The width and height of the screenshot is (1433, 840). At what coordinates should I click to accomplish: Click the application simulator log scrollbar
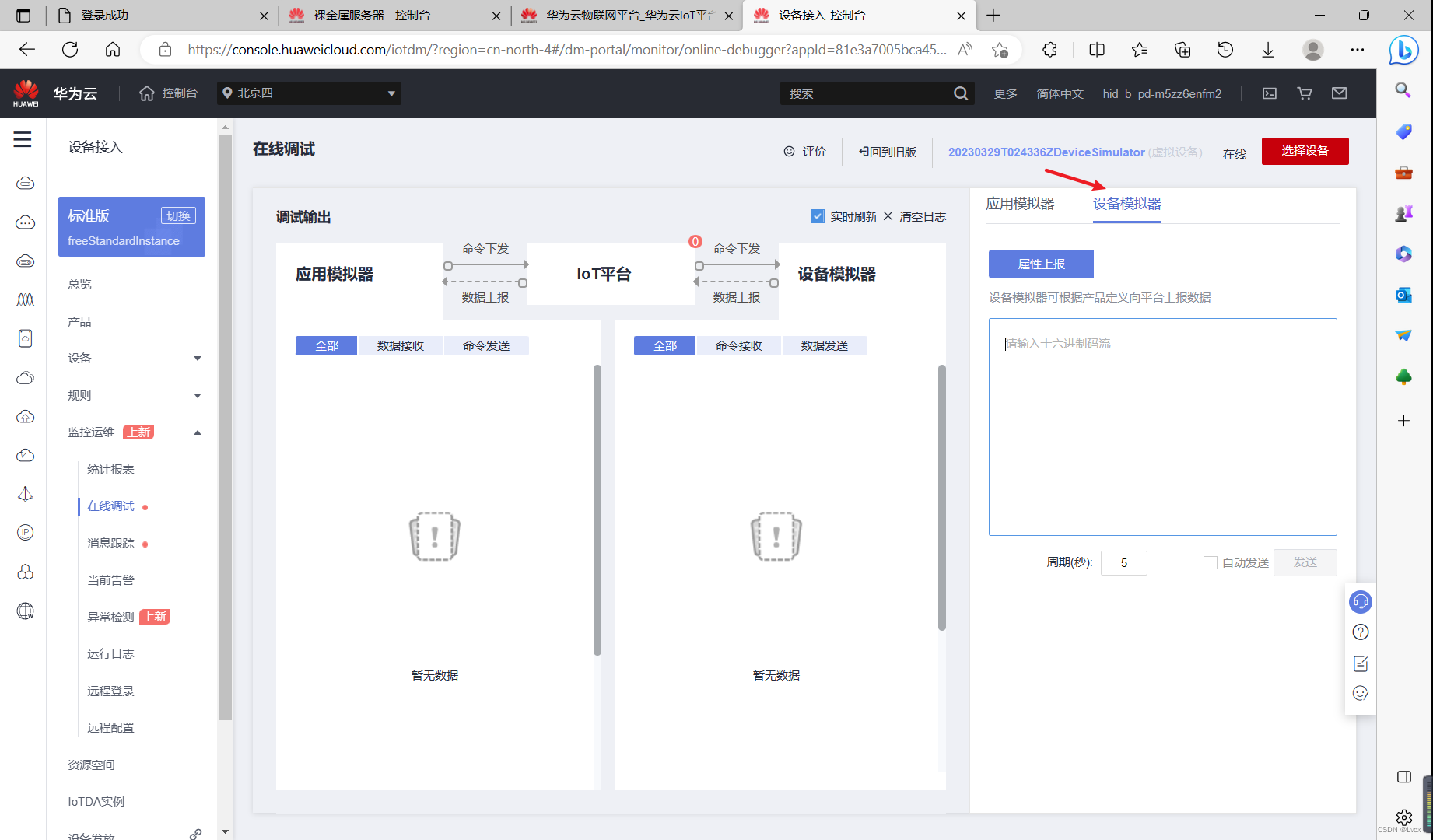pyautogui.click(x=597, y=509)
